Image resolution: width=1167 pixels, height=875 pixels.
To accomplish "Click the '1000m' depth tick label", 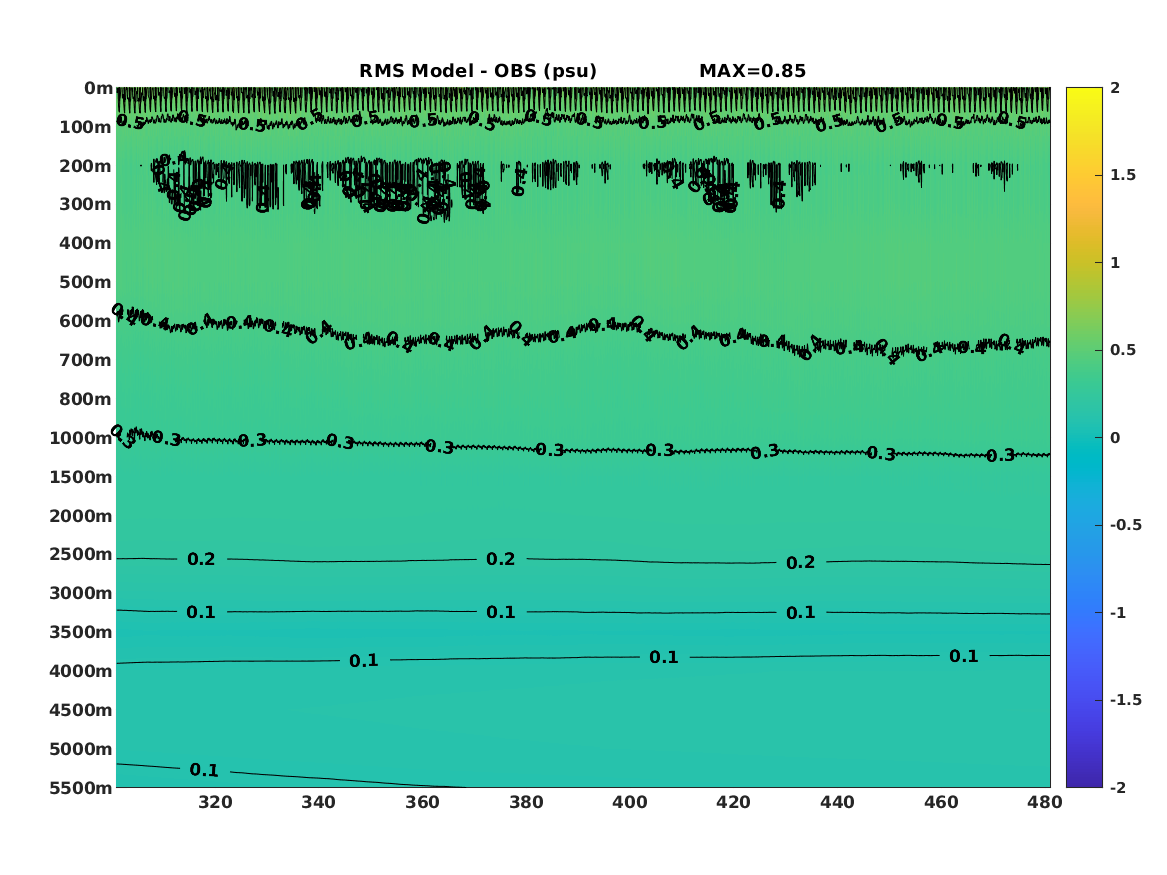I will click(80, 438).
